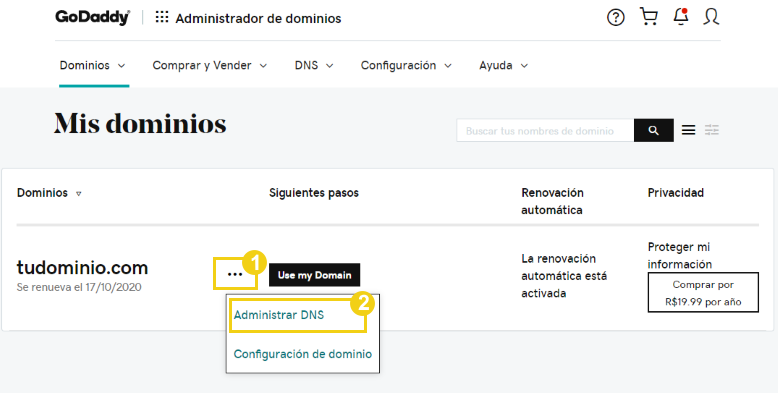Open the tudominio.com domain

coord(82,267)
